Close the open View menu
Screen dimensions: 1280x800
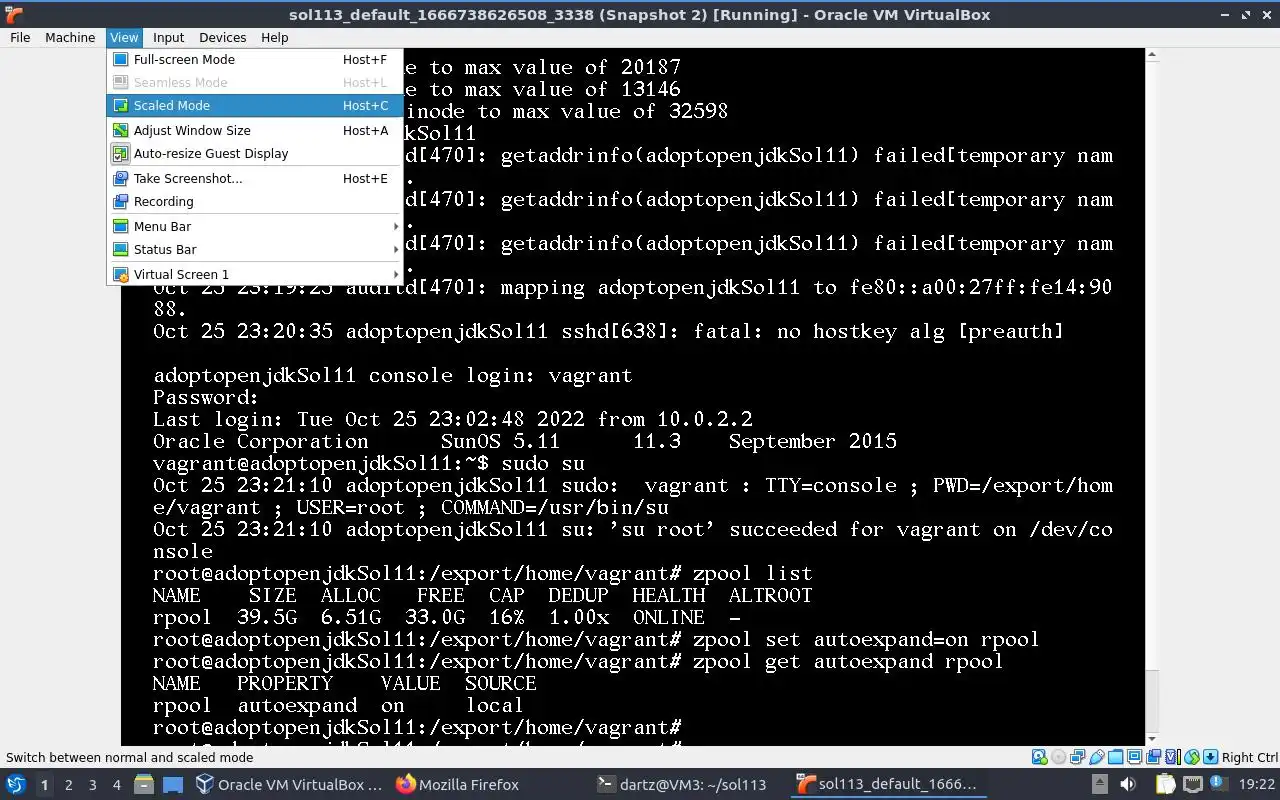(x=124, y=37)
